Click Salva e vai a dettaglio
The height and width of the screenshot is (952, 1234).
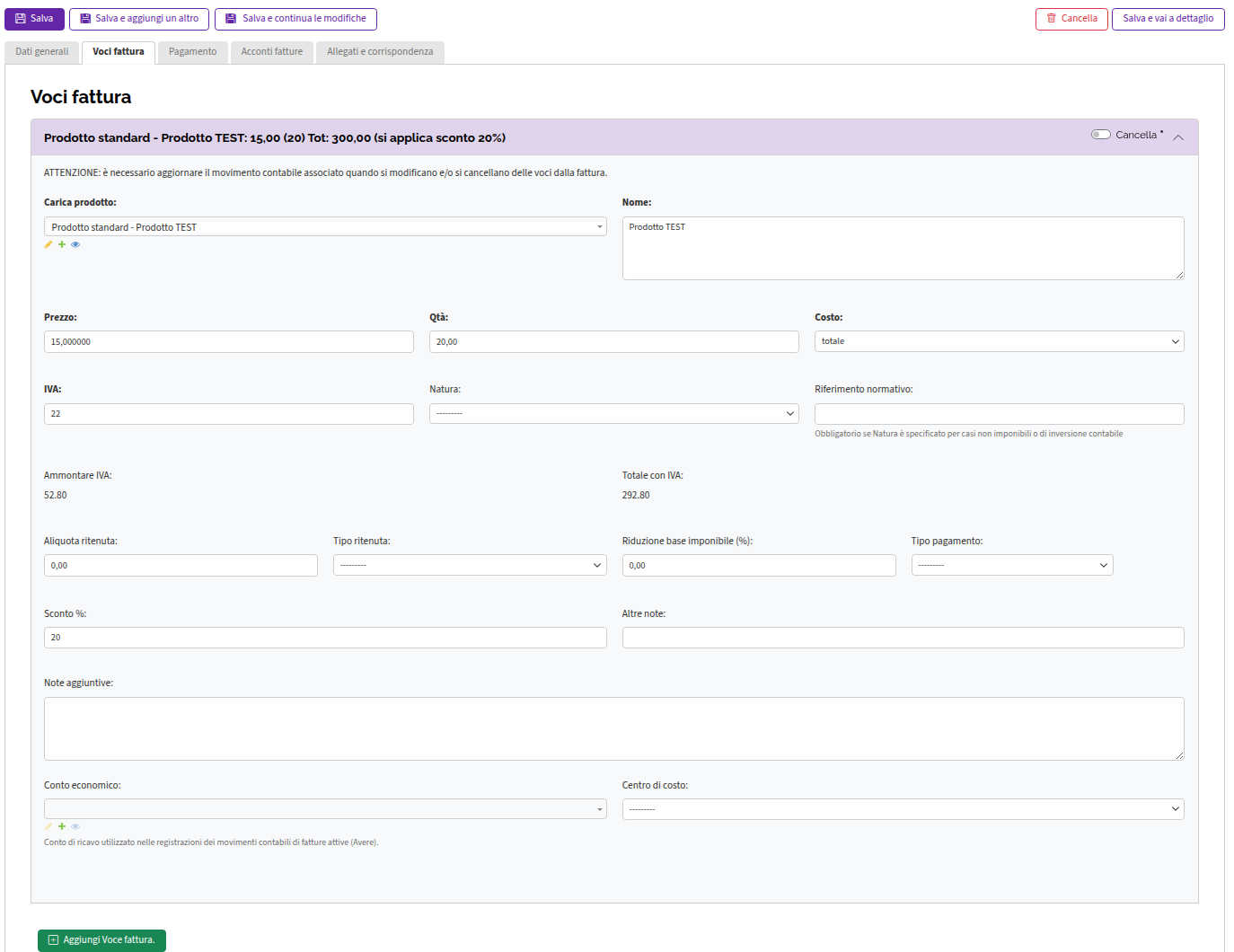(1168, 19)
